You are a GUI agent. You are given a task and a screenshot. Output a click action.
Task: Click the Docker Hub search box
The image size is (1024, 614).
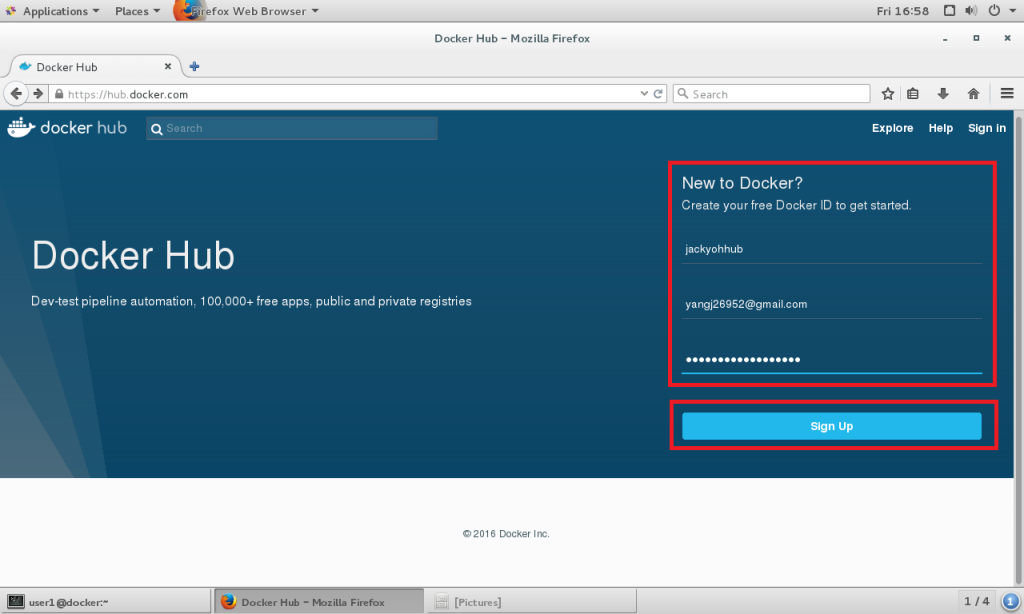coord(292,128)
